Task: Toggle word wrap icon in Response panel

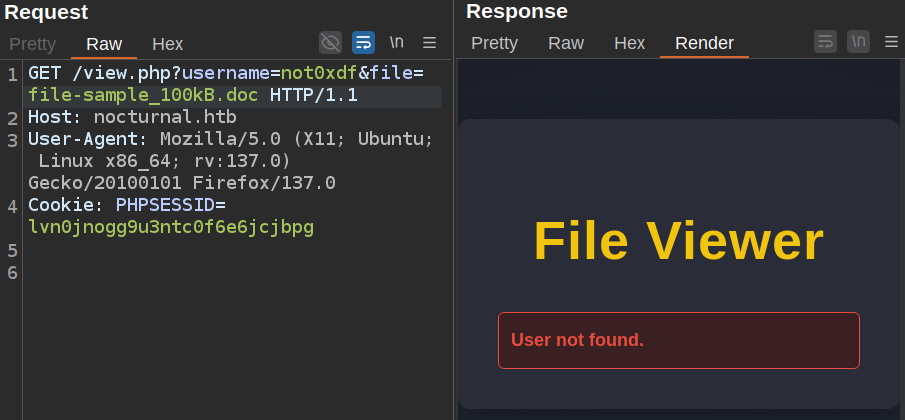Action: tap(825, 42)
